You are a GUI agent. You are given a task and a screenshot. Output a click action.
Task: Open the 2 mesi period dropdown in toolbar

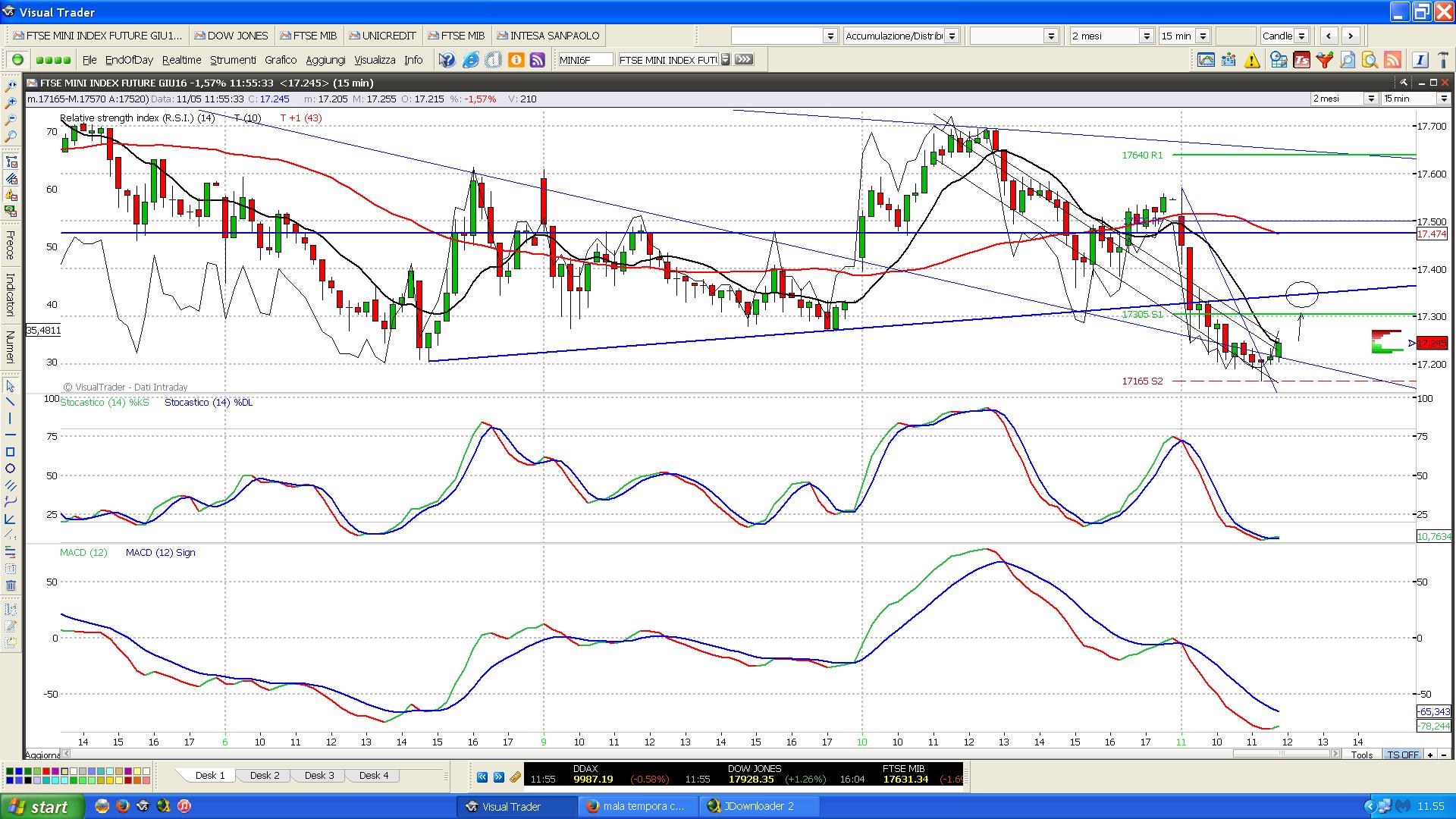pos(1147,36)
